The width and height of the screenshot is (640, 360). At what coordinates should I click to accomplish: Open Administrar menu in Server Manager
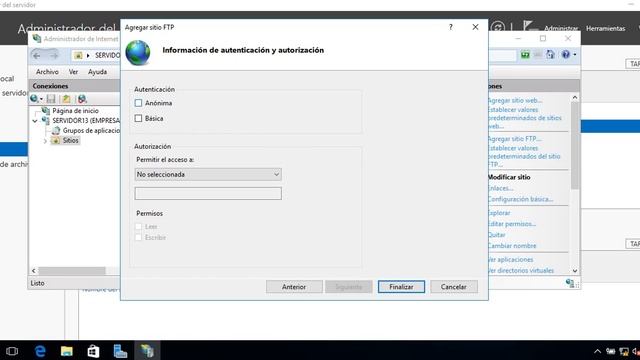tap(561, 29)
